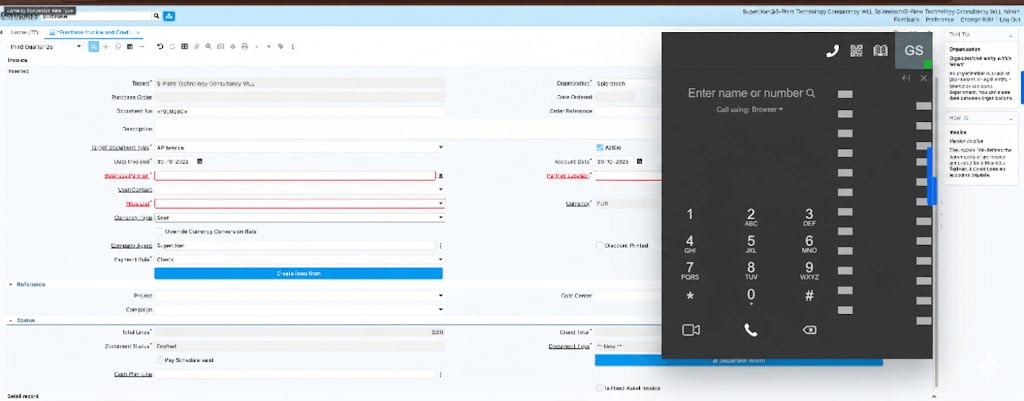
Task: Open the Price List dropdown
Action: 441,203
